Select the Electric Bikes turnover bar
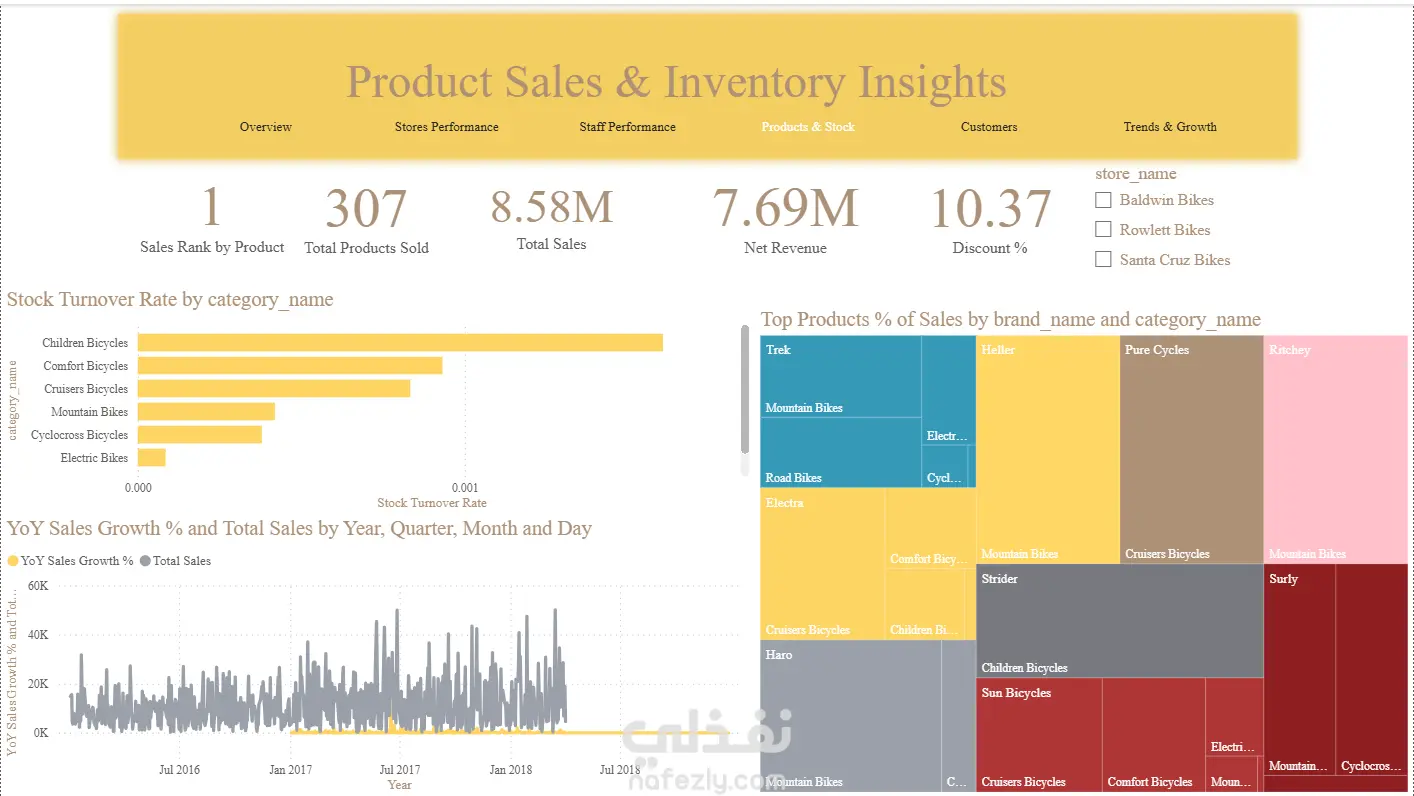This screenshot has width=1414, height=796. pos(151,458)
